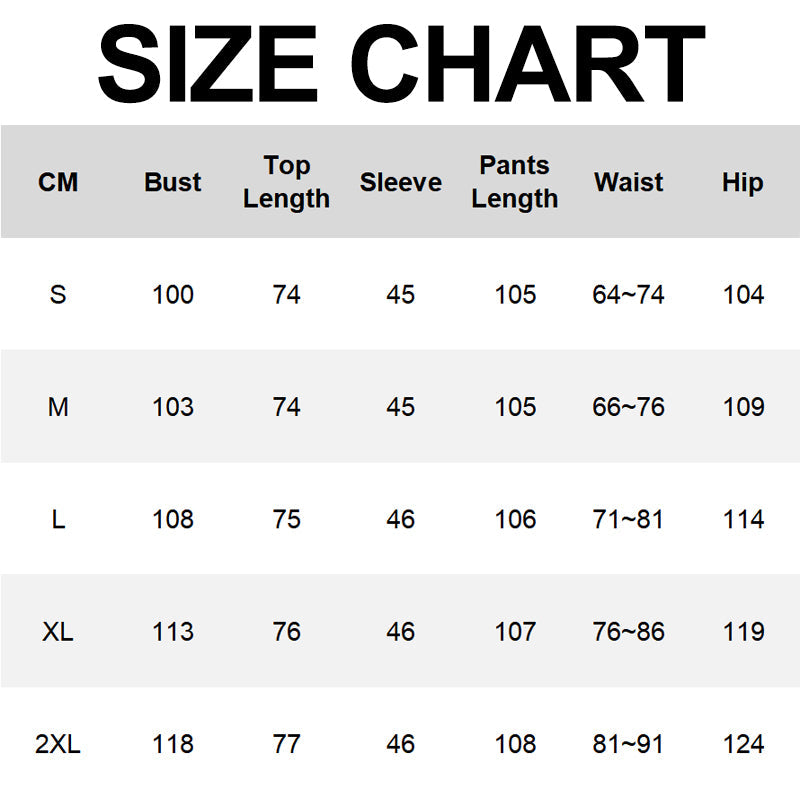Select the M size row label
The image size is (800, 800).
point(58,407)
